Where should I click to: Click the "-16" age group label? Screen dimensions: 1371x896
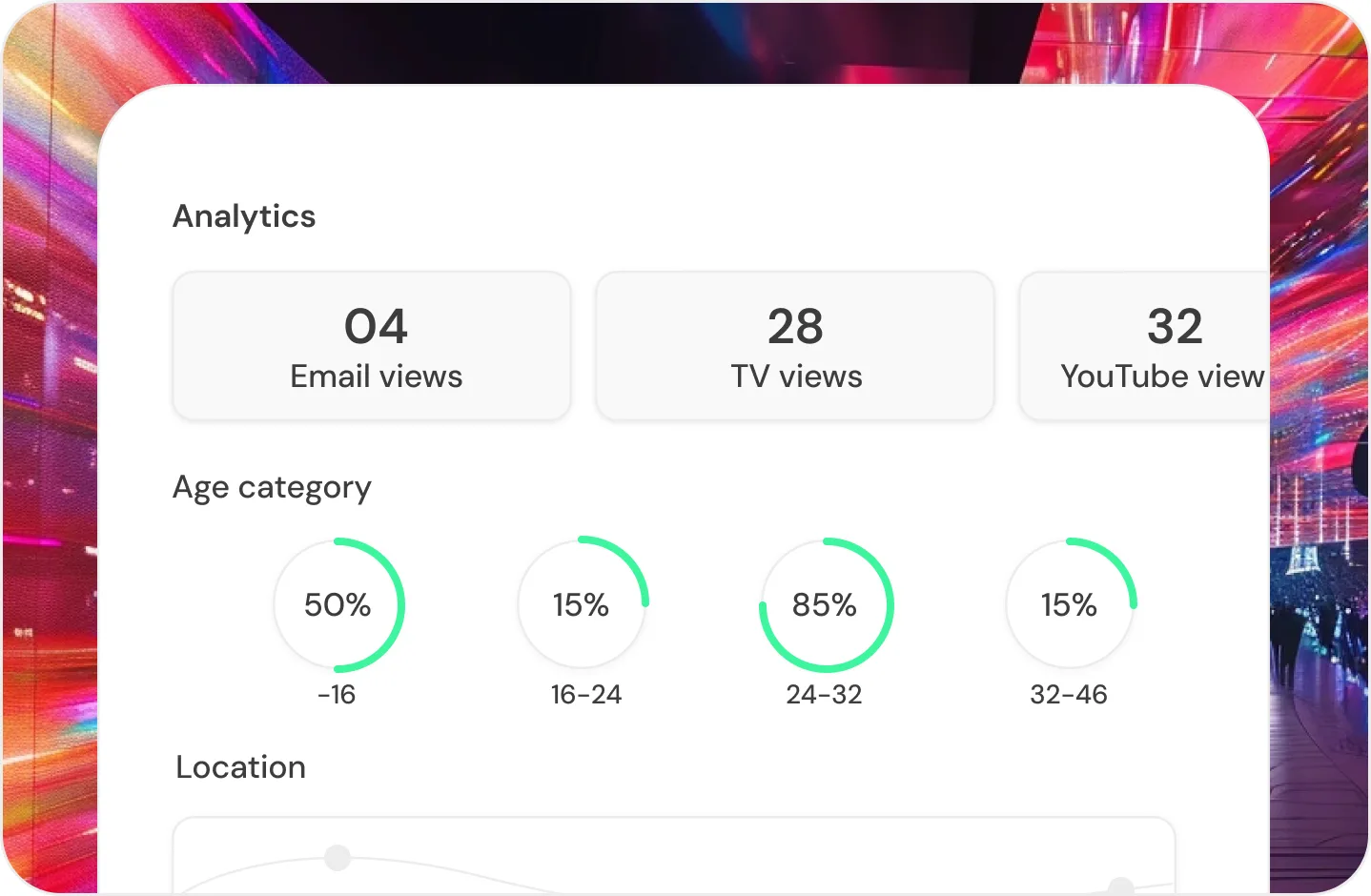tap(337, 695)
